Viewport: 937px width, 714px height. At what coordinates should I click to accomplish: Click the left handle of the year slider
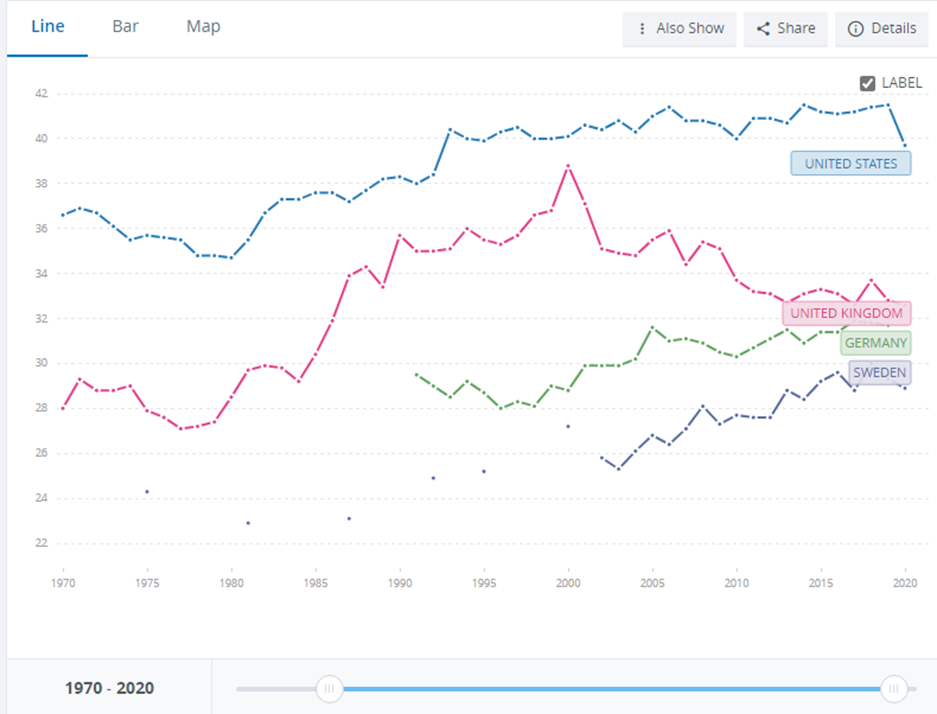coord(328,688)
